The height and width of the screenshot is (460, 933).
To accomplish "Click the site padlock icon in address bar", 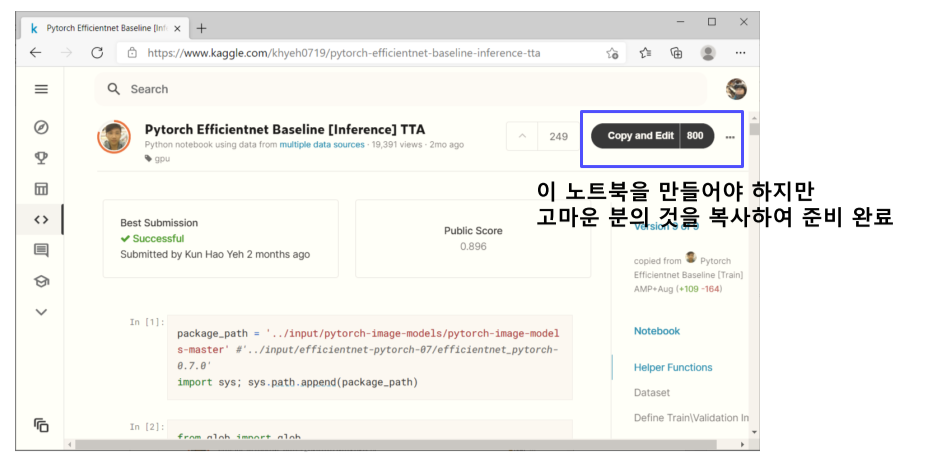I will [x=133, y=53].
